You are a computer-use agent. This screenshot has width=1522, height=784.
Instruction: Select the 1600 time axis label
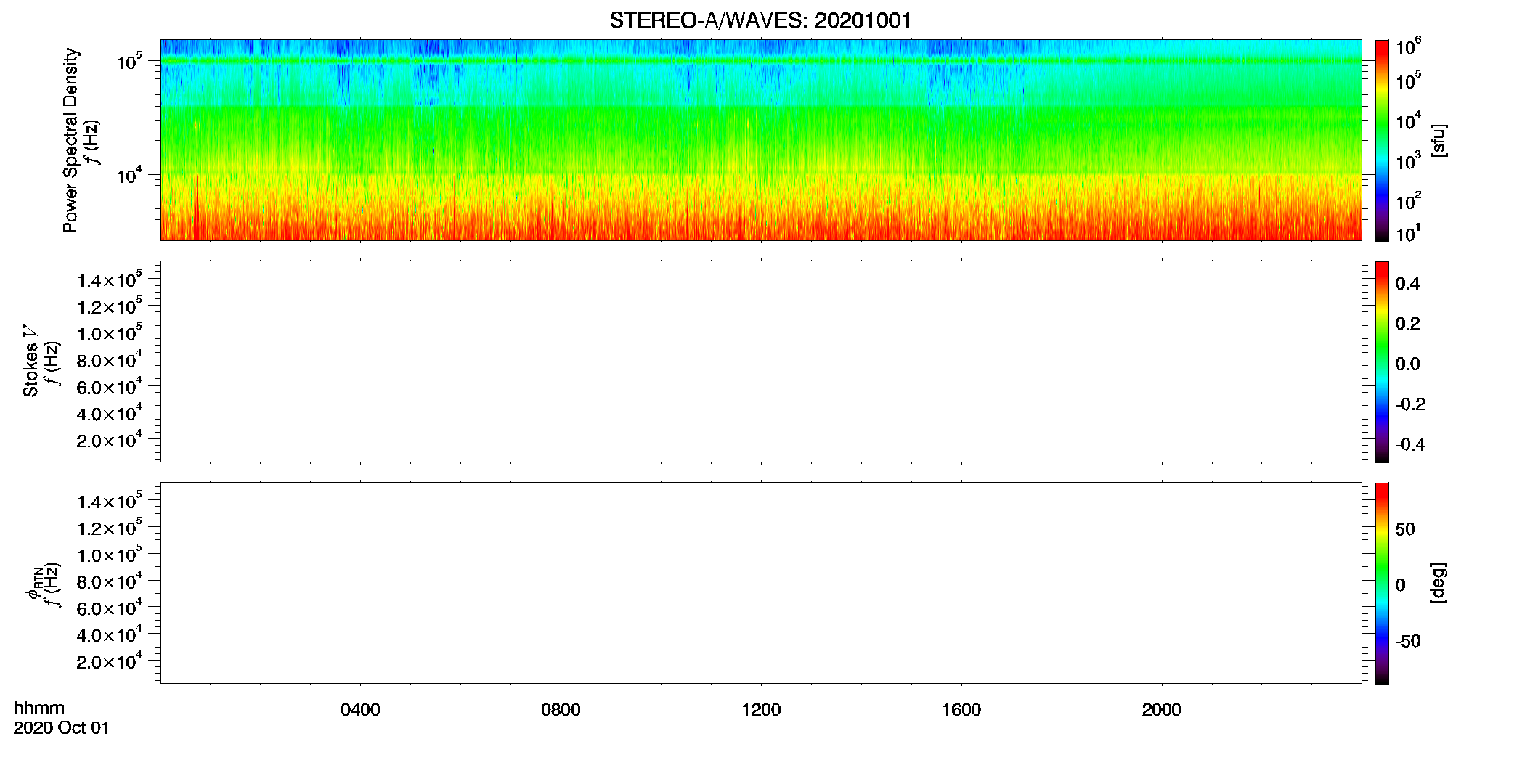click(961, 710)
